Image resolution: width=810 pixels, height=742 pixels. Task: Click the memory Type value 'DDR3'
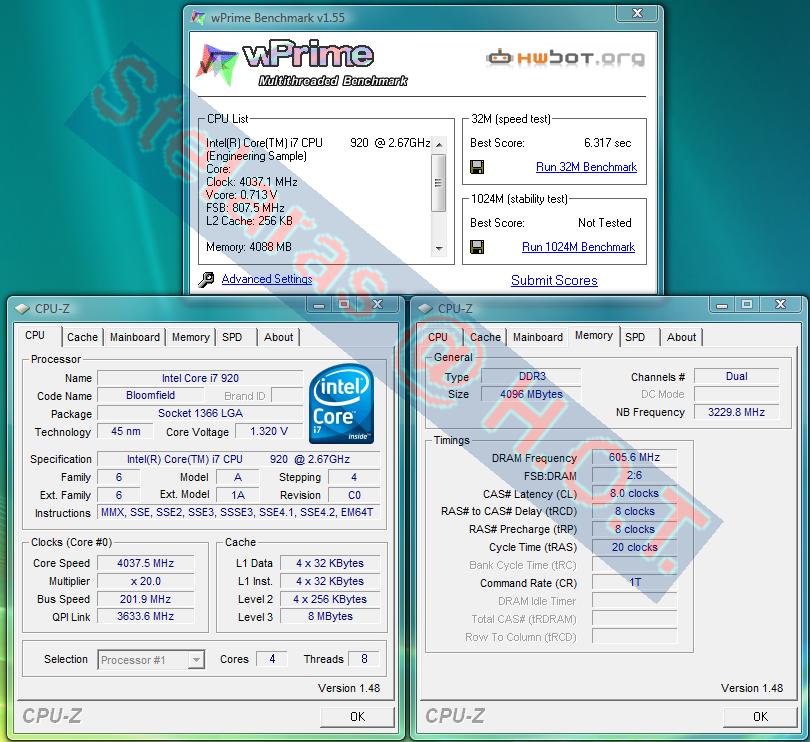point(532,376)
